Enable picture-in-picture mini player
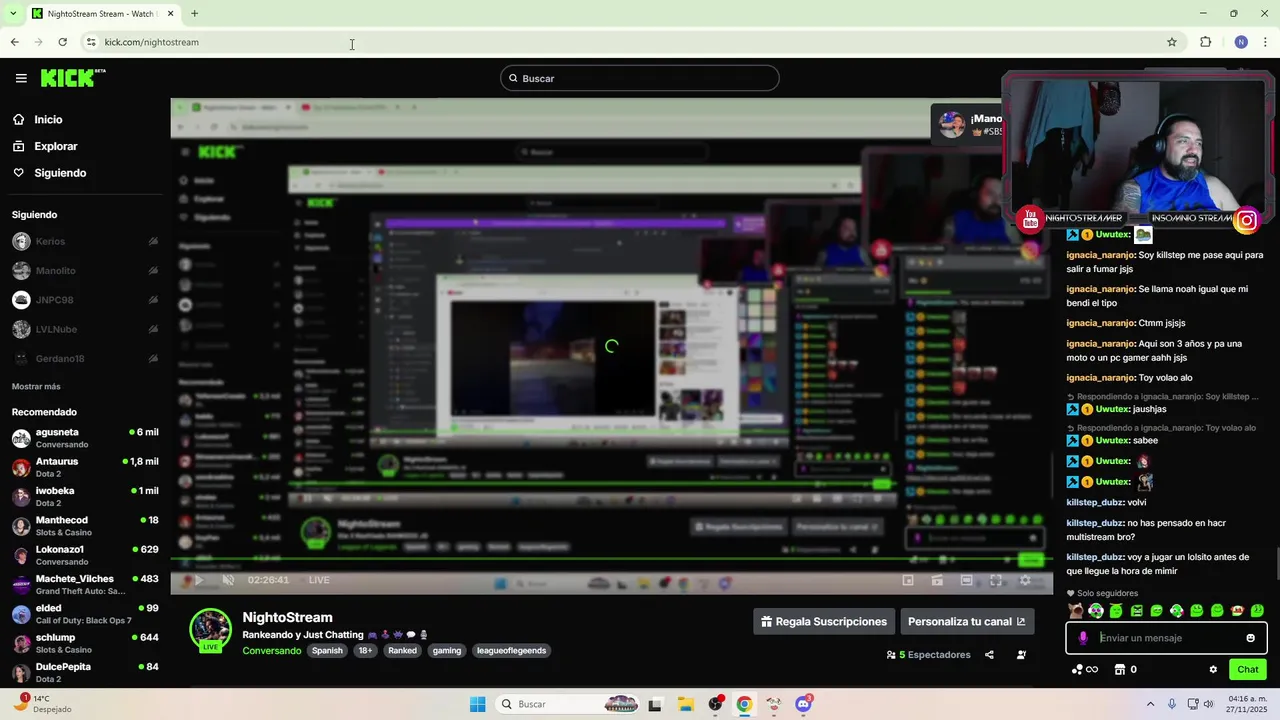Image resolution: width=1280 pixels, height=720 pixels. click(x=908, y=580)
